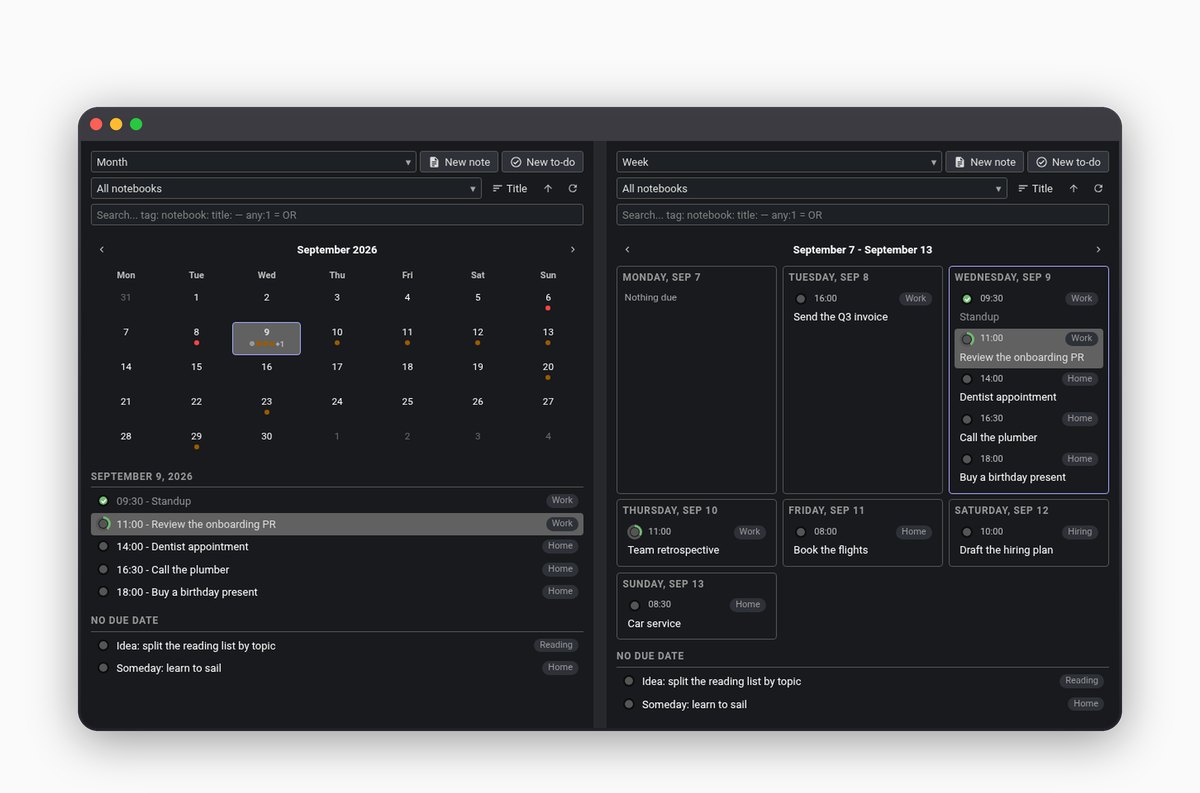This screenshot has height=793, width=1200.
Task: Go to the previous week before September 7
Action: pyautogui.click(x=627, y=250)
